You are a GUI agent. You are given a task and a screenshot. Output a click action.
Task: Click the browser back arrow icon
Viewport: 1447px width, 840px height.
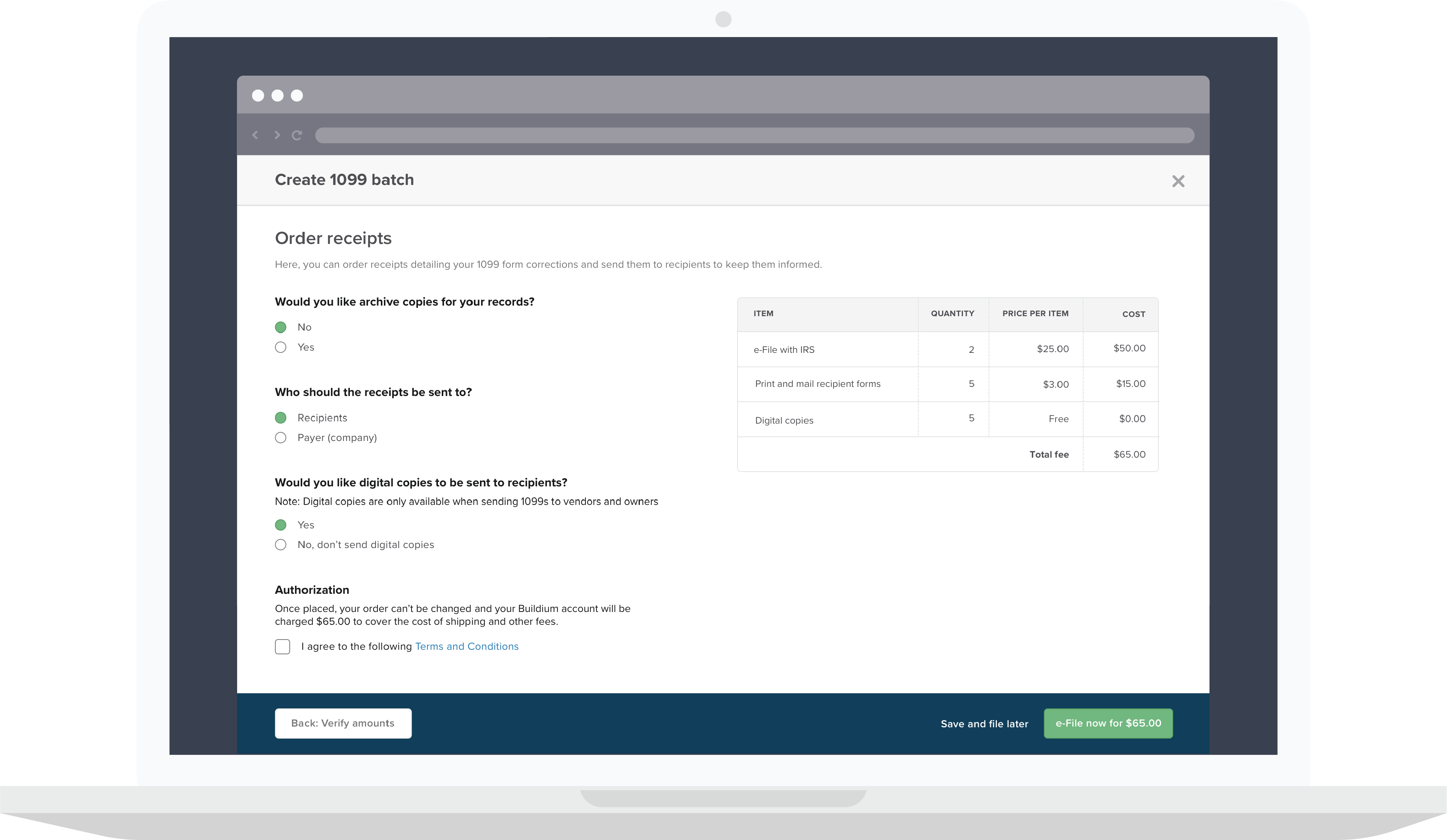(x=255, y=135)
